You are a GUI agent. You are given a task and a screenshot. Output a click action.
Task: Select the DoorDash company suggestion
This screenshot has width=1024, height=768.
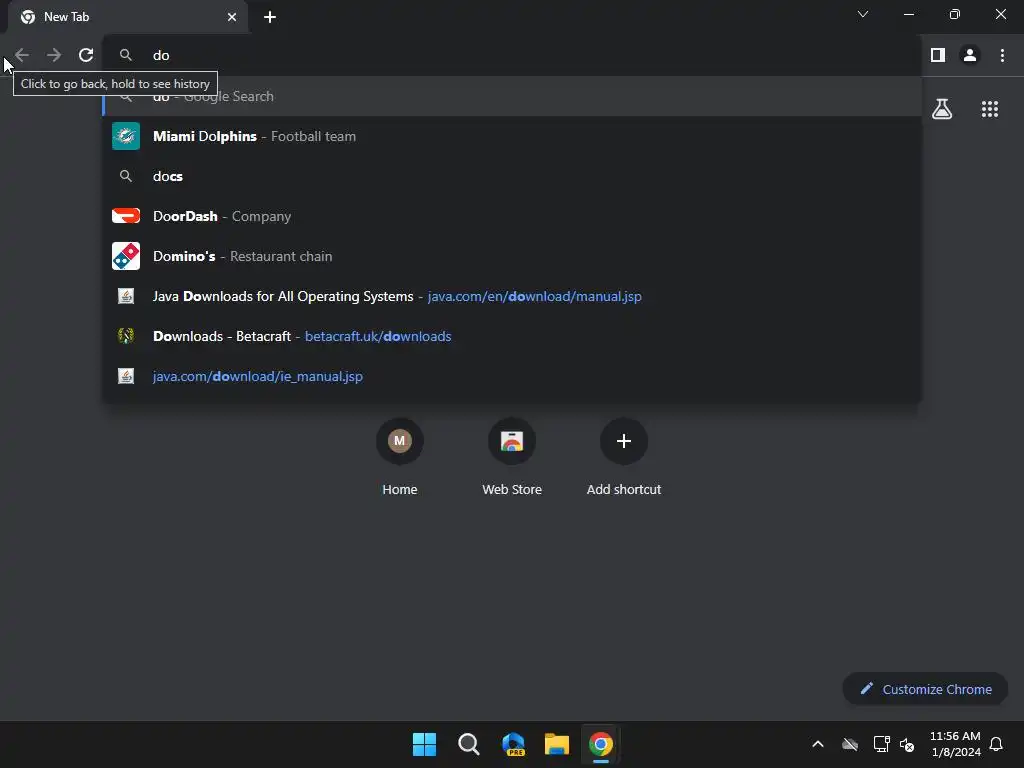pyautogui.click(x=512, y=216)
